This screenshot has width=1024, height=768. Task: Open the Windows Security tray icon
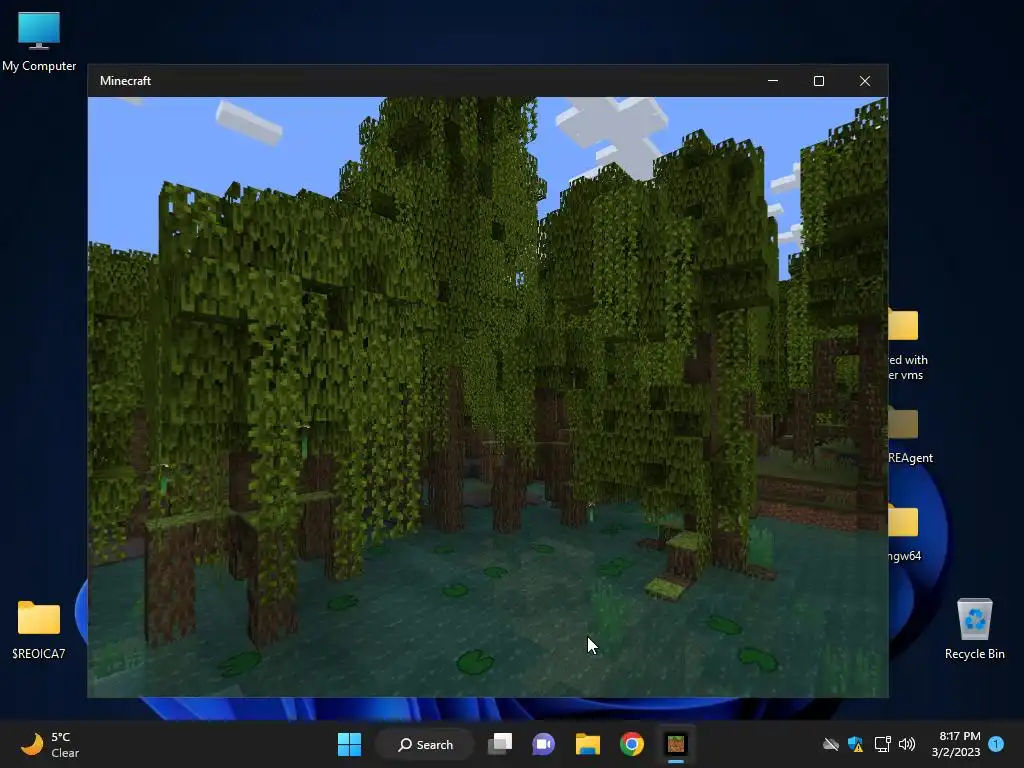pos(856,744)
